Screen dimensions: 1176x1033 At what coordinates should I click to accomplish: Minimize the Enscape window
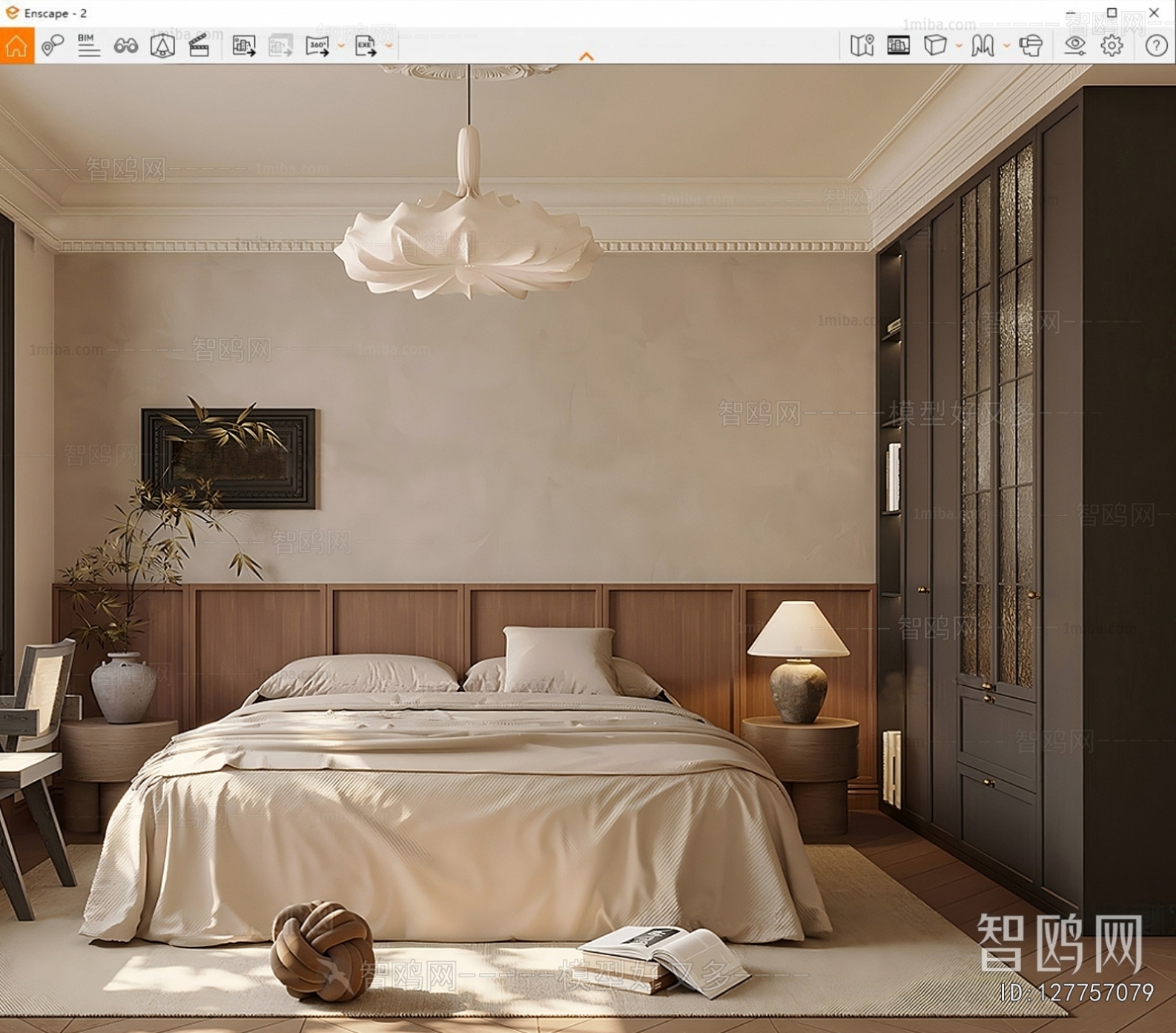tap(1071, 13)
